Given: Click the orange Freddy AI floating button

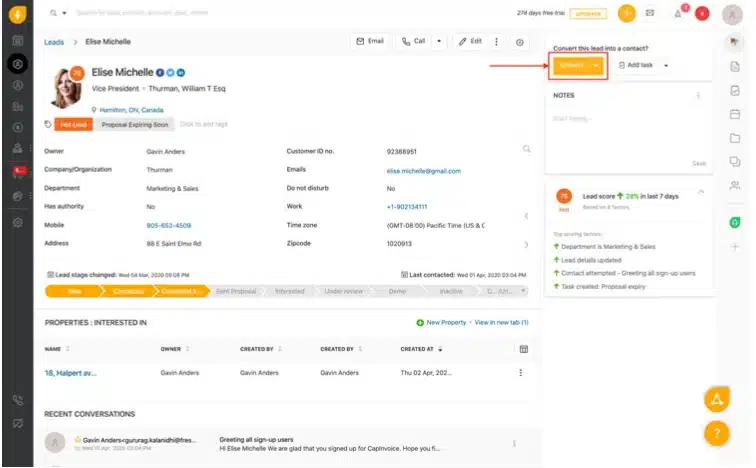Looking at the screenshot, I should point(716,399).
